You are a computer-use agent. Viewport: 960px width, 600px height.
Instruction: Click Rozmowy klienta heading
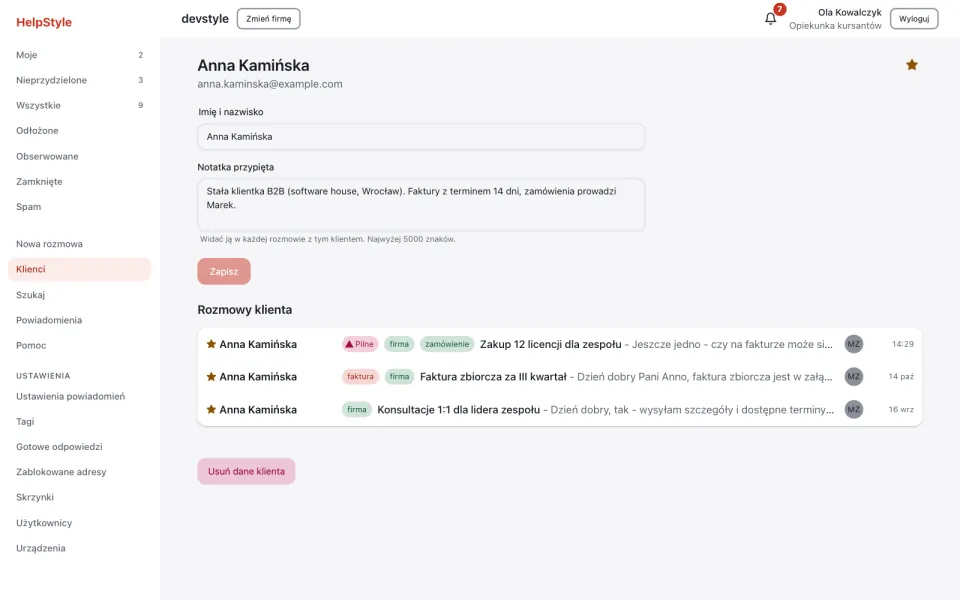click(244, 310)
